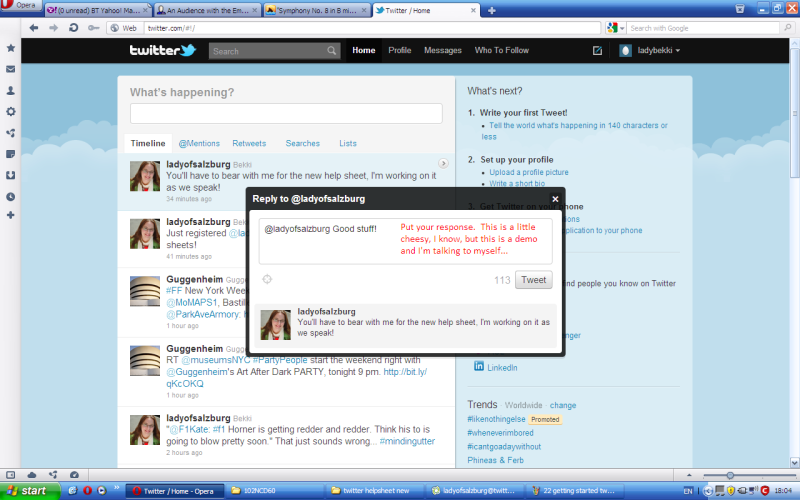Image resolution: width=800 pixels, height=500 pixels.
Task: Open the Contacts panel in Opera sidebar
Action: (x=10, y=90)
